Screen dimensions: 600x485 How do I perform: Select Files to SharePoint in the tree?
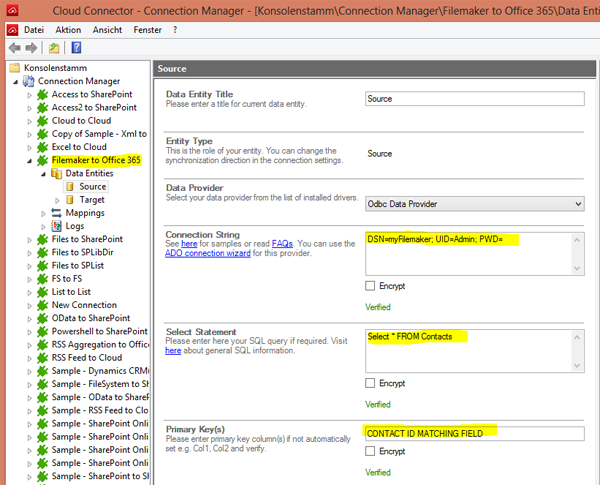click(x=87, y=239)
